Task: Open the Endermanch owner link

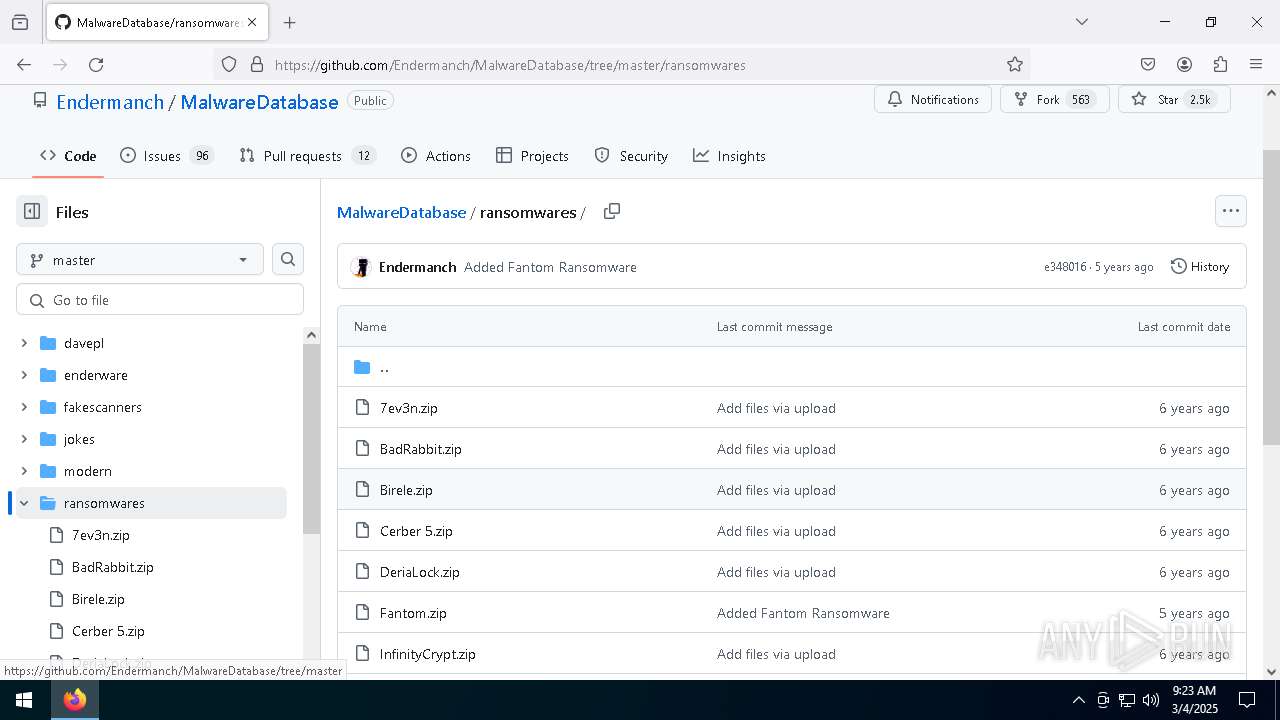Action: pyautogui.click(x=110, y=102)
